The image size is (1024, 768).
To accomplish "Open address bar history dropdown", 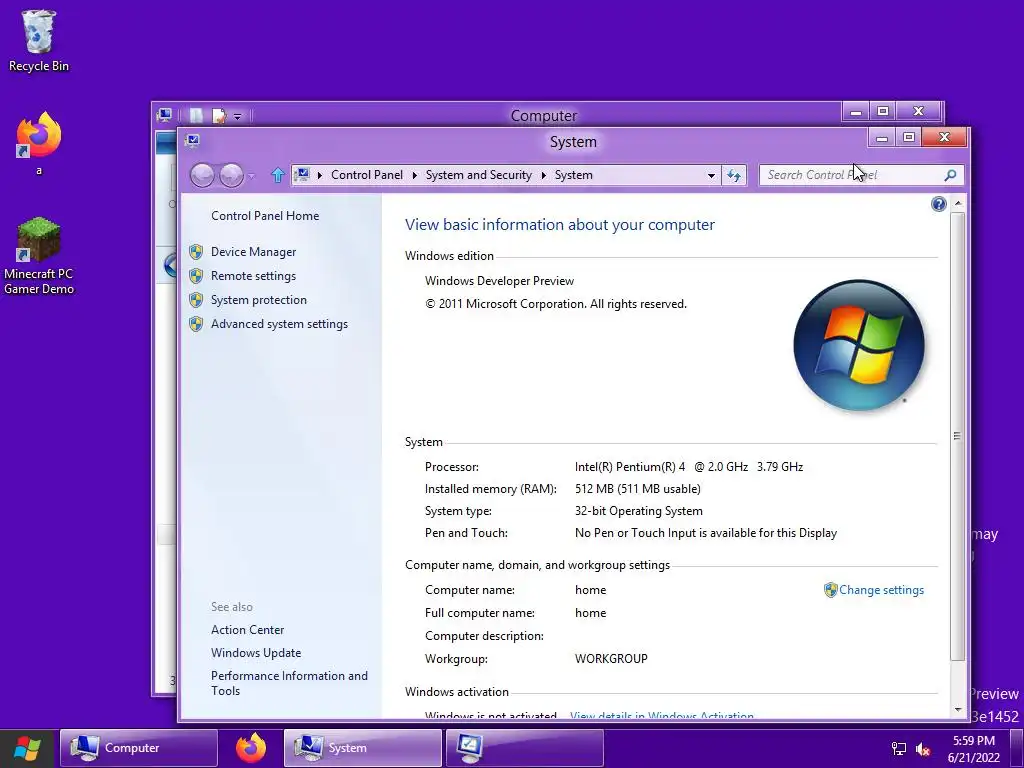I will (711, 175).
